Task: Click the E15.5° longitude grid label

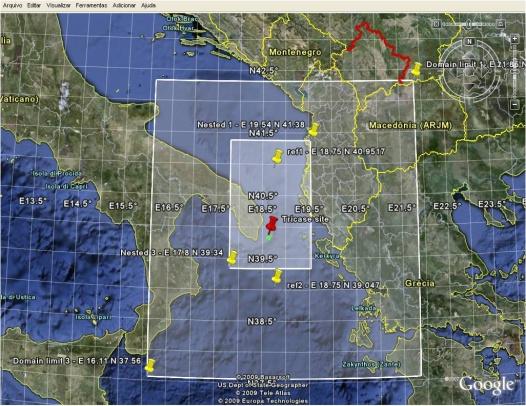Action: pyautogui.click(x=123, y=206)
